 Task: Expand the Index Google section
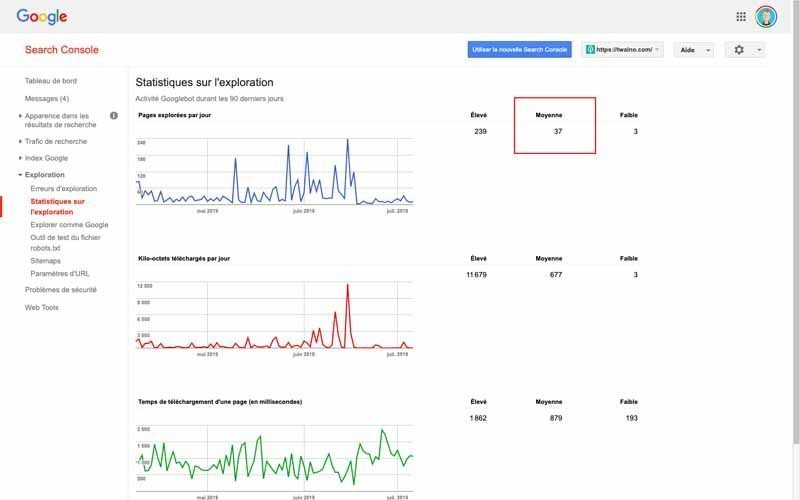[46, 158]
